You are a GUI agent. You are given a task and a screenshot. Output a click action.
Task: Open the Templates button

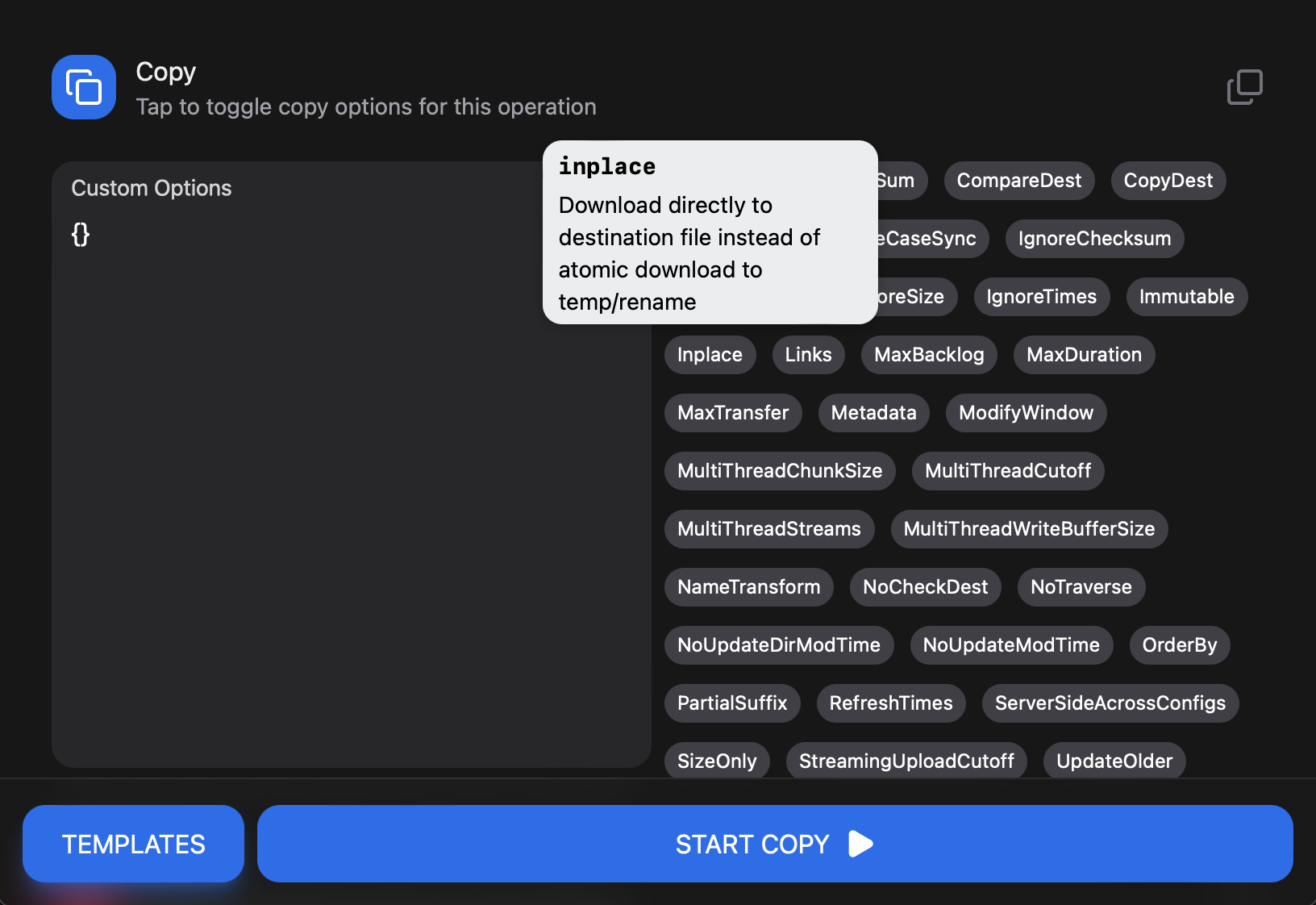point(133,844)
